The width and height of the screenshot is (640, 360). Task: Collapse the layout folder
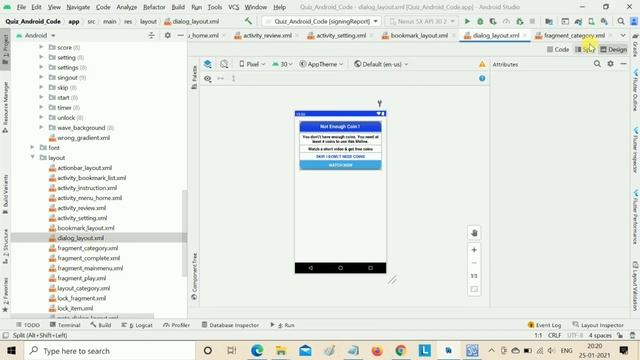pos(33,158)
